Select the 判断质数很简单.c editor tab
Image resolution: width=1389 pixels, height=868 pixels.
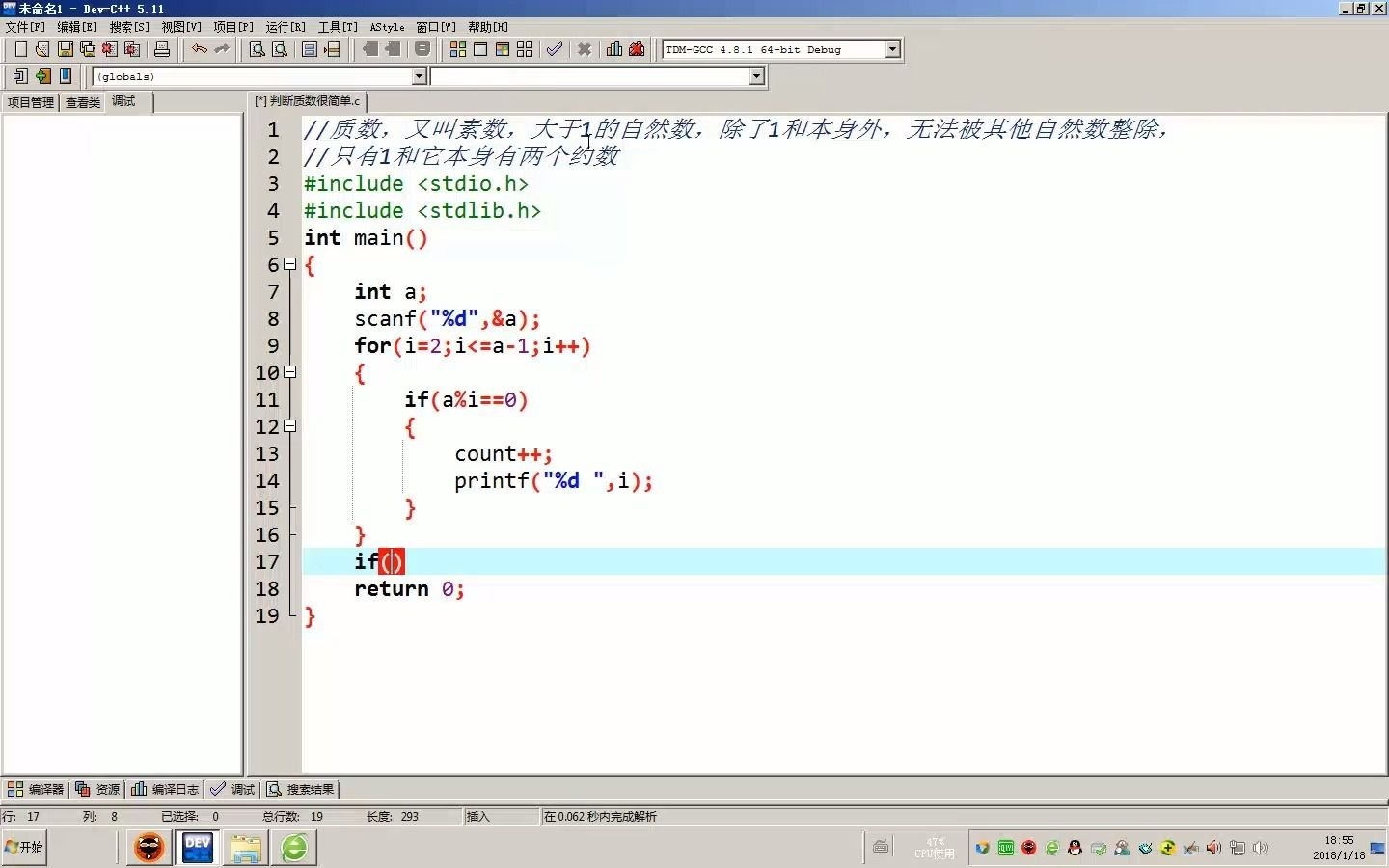click(308, 101)
